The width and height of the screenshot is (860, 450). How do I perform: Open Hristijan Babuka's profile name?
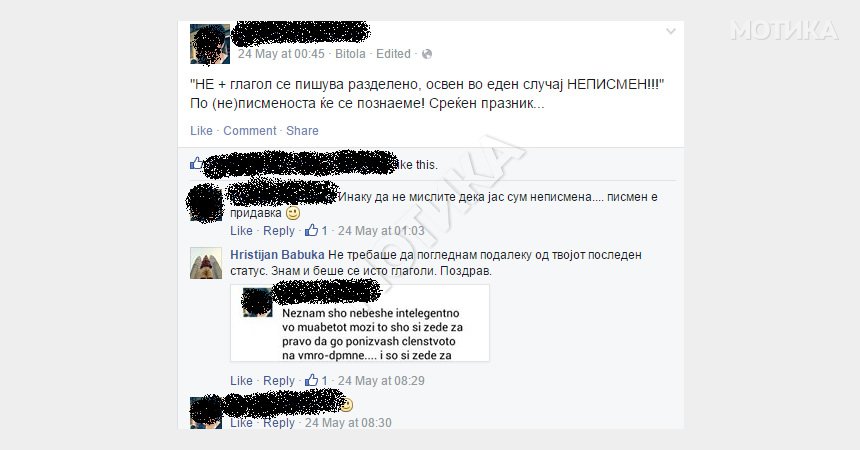coord(277,255)
